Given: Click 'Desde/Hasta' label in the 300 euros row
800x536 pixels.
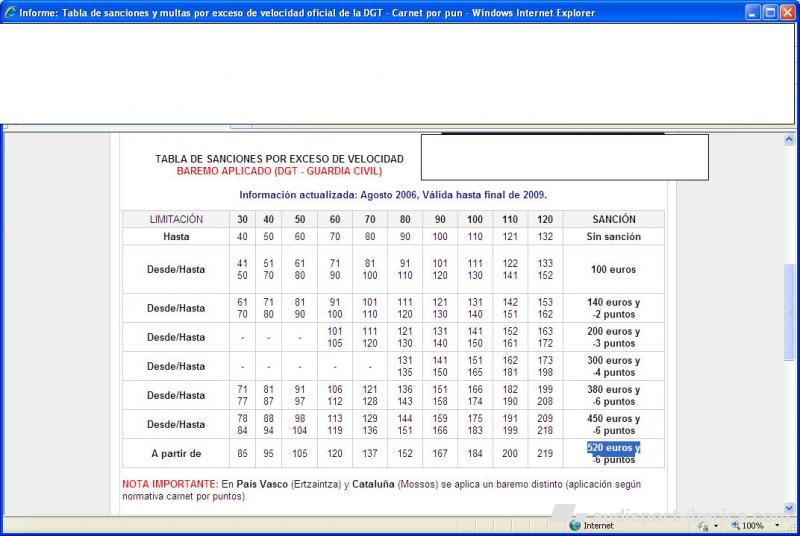Looking at the screenshot, I should 176,366.
